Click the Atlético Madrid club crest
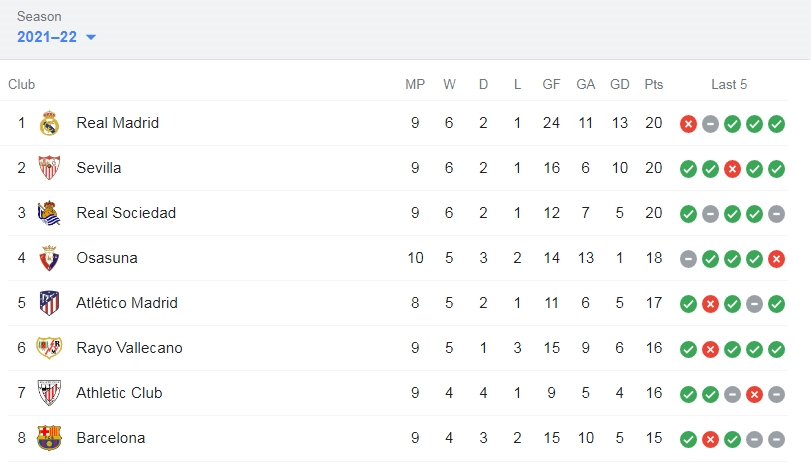Image resolution: width=811 pixels, height=465 pixels. [x=49, y=303]
